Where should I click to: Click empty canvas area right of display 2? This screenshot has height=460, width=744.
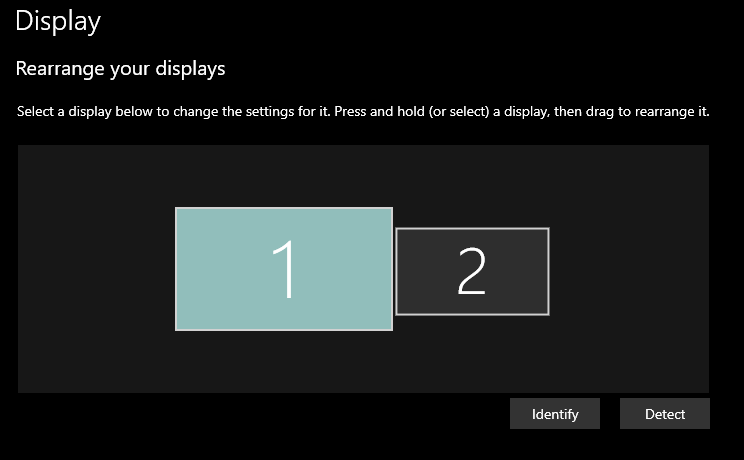630,270
